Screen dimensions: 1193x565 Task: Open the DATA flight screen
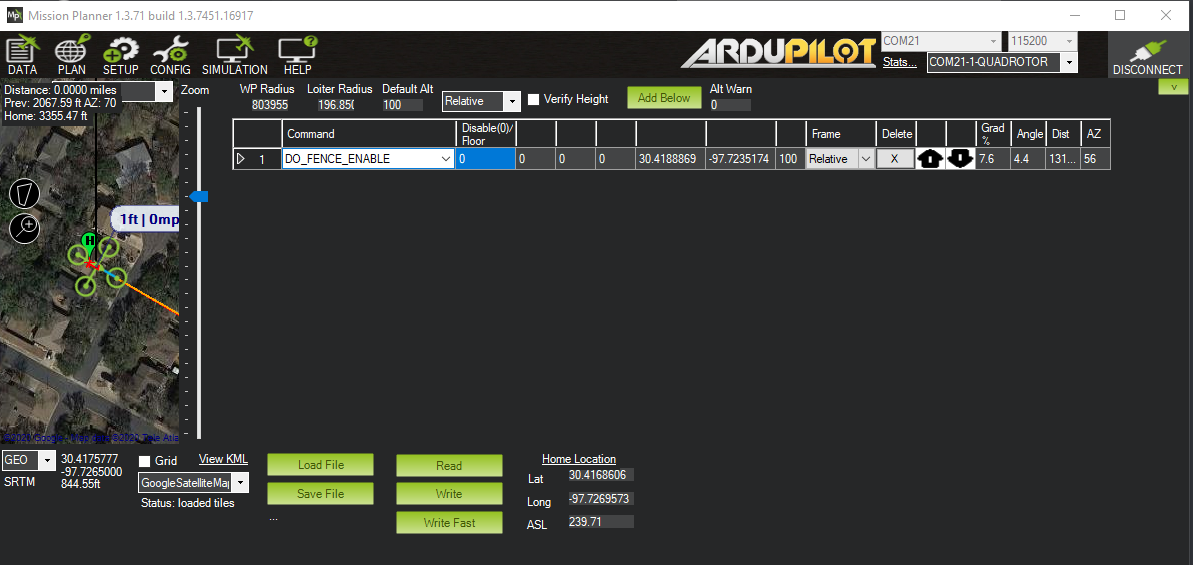(x=22, y=56)
